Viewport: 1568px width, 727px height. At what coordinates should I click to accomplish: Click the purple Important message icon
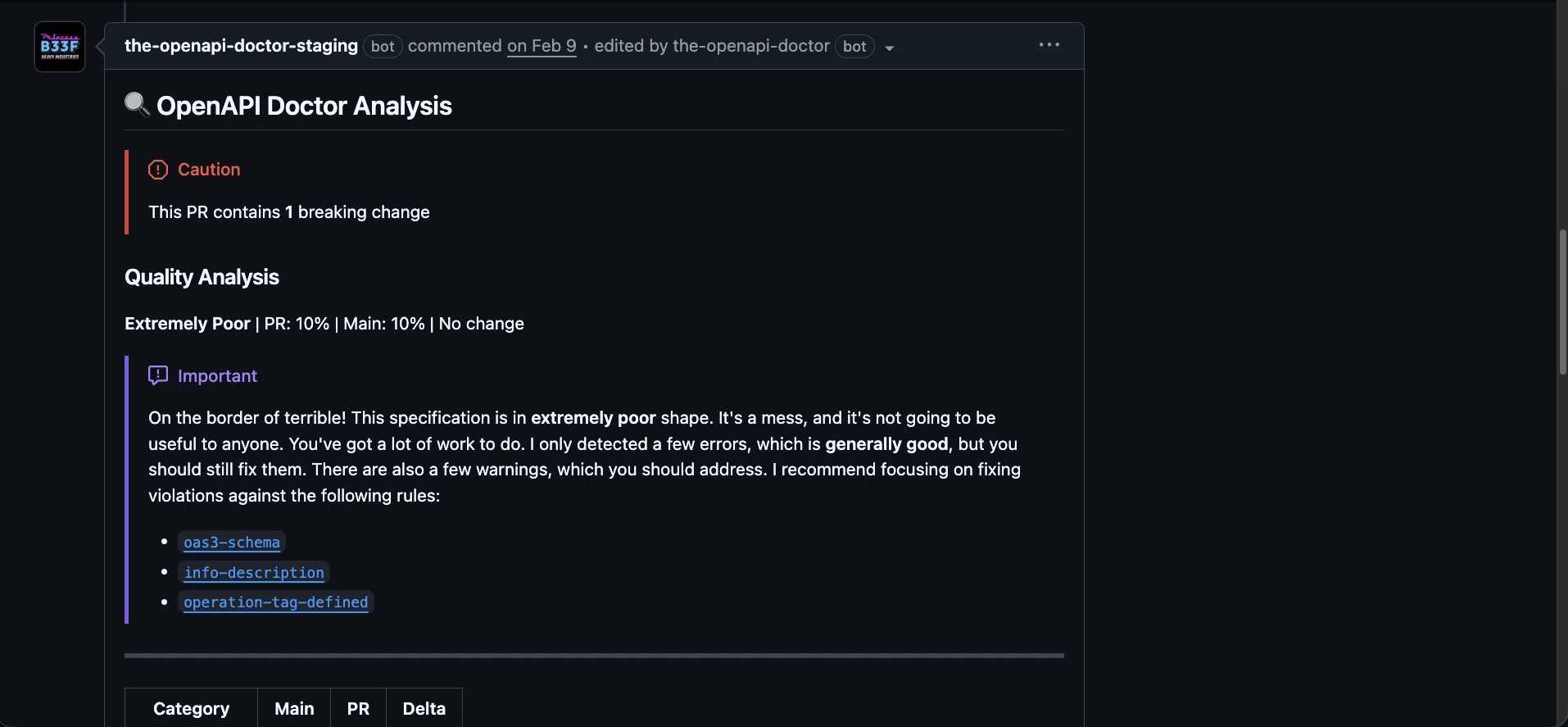158,375
